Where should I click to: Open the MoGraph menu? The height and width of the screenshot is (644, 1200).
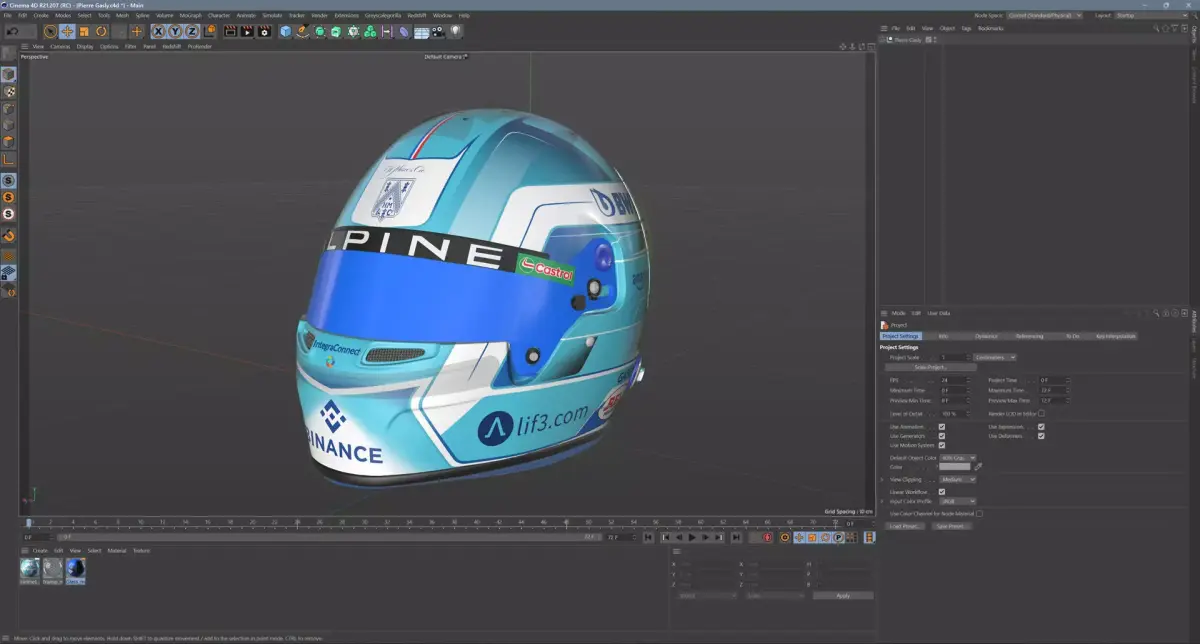tap(190, 16)
